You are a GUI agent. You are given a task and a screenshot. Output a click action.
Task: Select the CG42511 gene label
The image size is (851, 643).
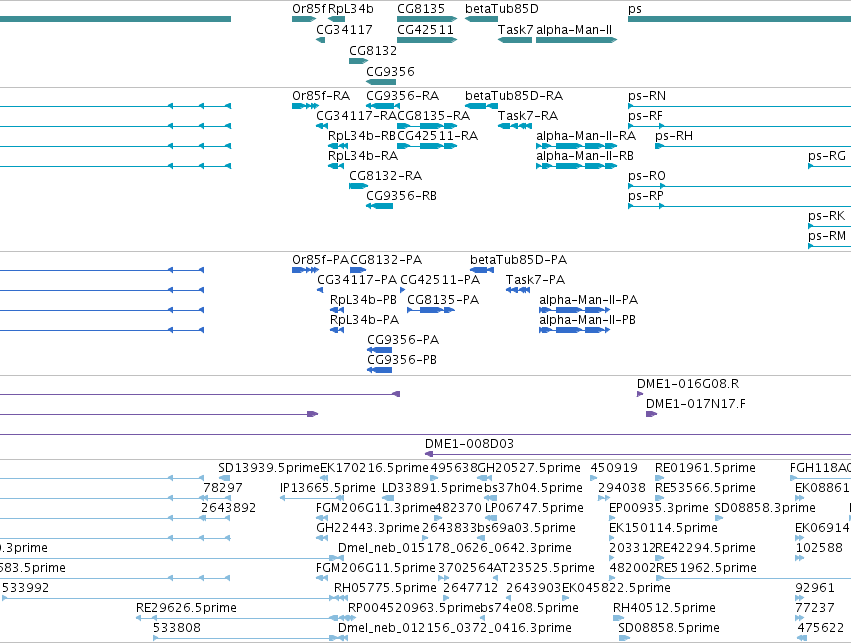point(425,29)
